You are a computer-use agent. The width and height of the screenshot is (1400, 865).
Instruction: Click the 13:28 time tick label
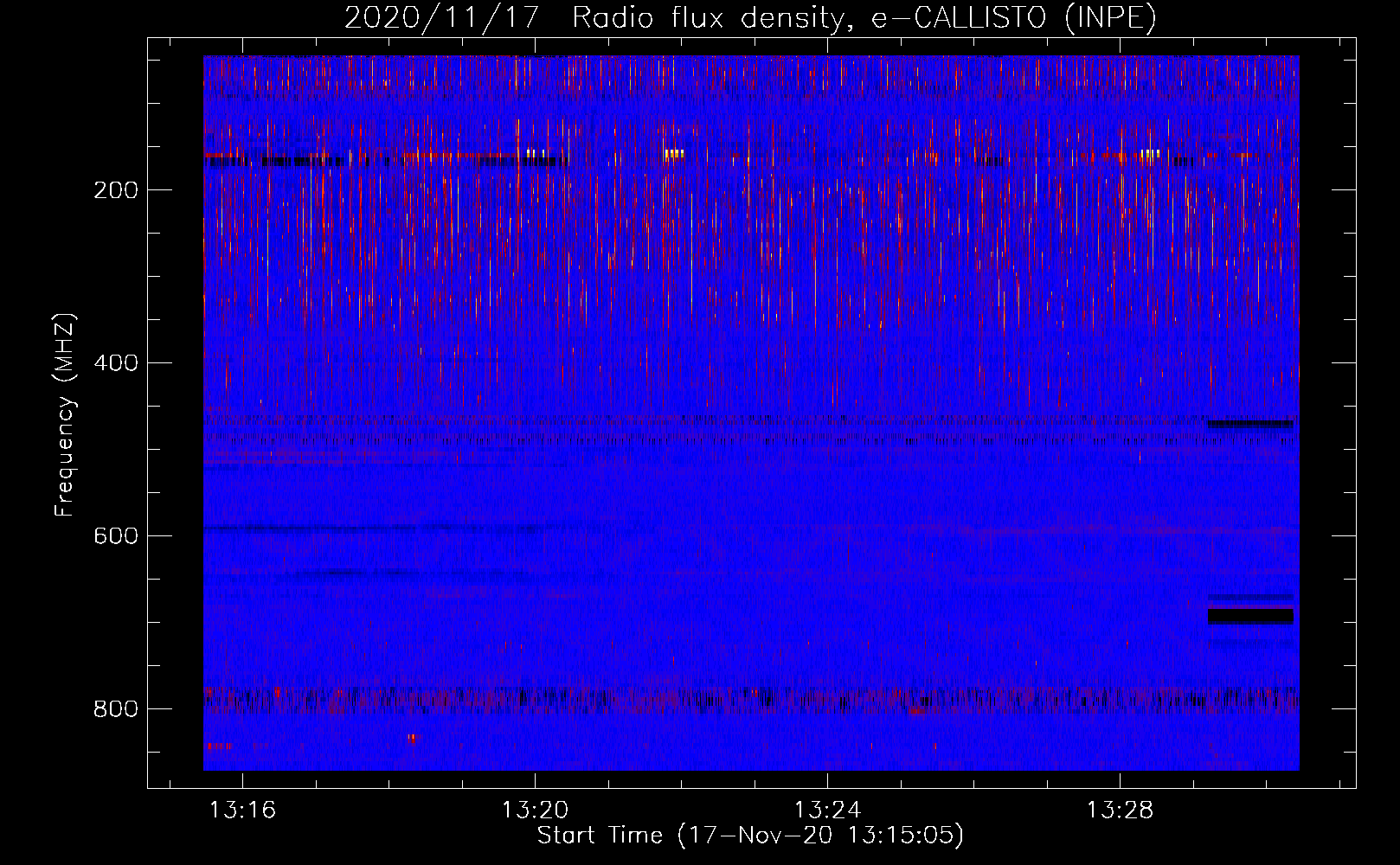tap(1120, 811)
